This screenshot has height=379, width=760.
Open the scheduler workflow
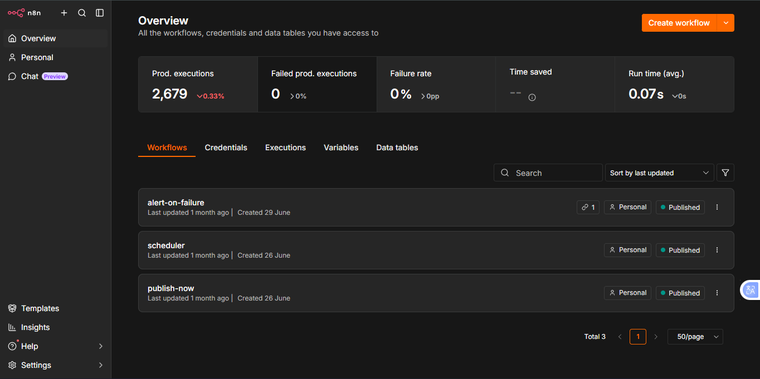click(x=436, y=250)
